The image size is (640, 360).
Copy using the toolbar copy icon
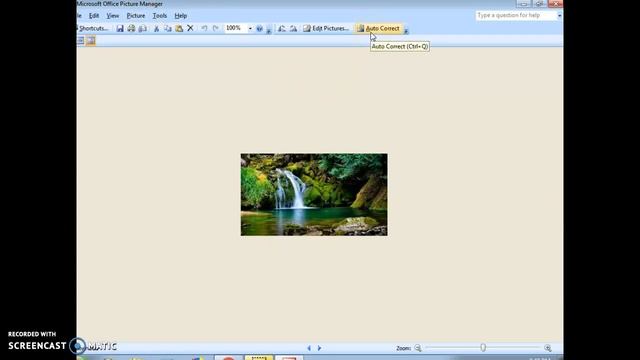point(167,29)
